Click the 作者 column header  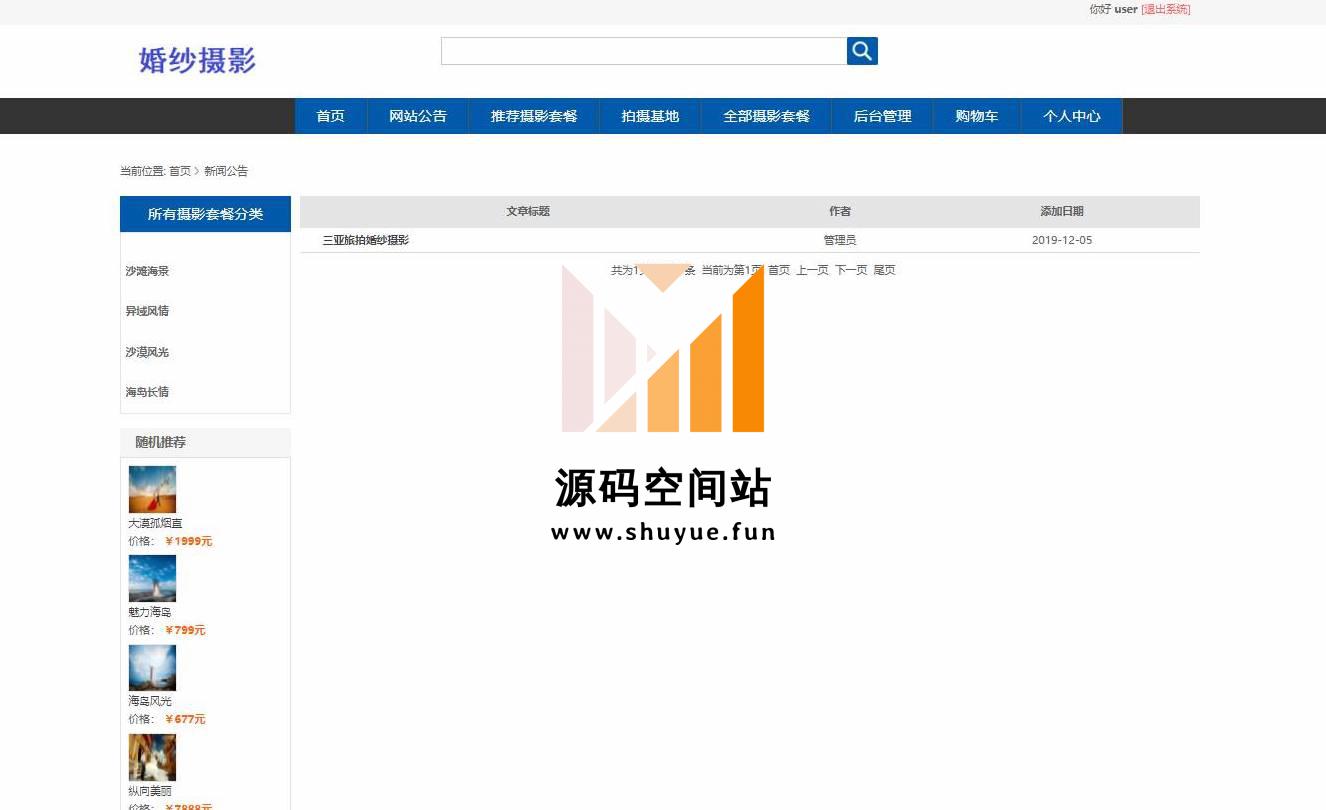click(x=840, y=211)
